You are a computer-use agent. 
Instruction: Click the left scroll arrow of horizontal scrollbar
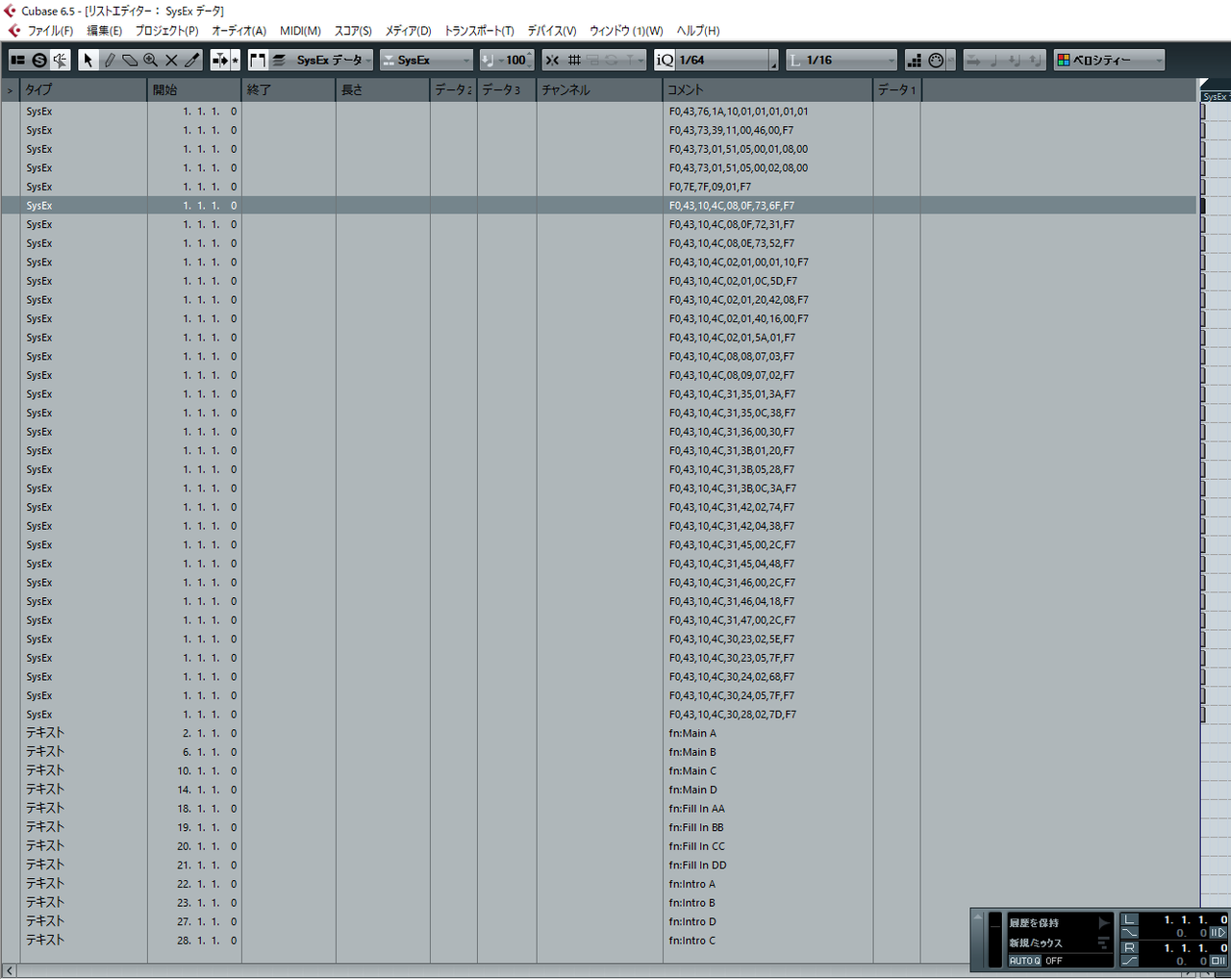coord(10,971)
